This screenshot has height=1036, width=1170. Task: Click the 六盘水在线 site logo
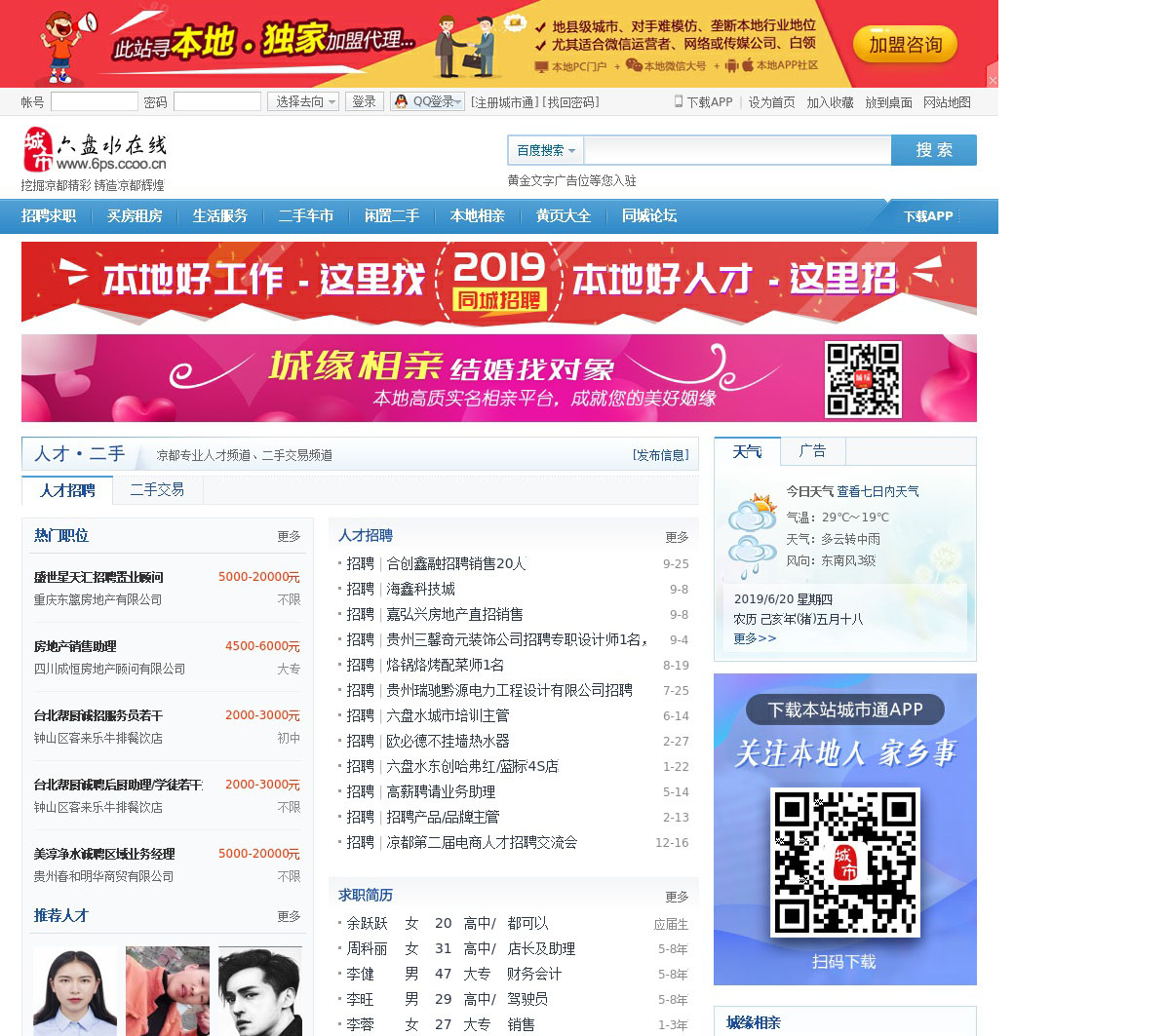point(95,151)
